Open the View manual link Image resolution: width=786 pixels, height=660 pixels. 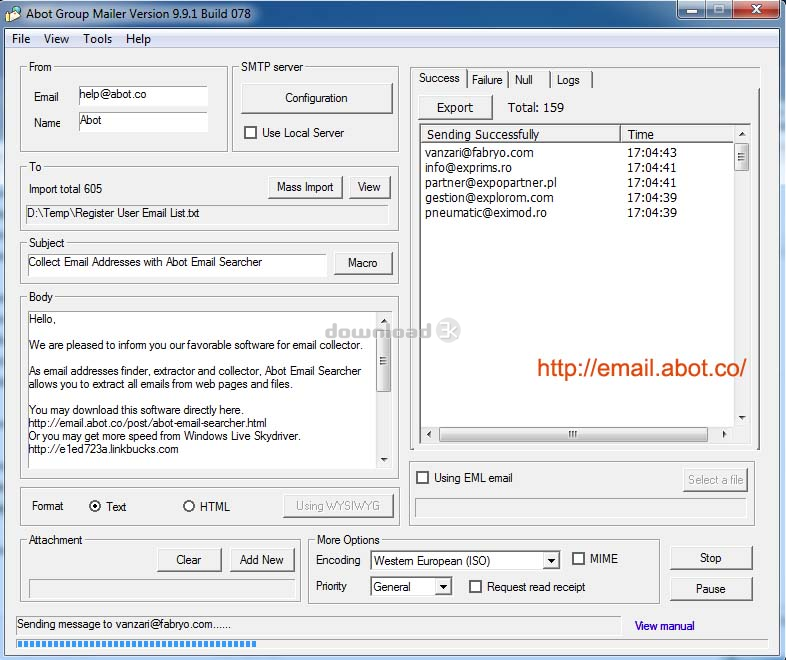pyautogui.click(x=664, y=626)
